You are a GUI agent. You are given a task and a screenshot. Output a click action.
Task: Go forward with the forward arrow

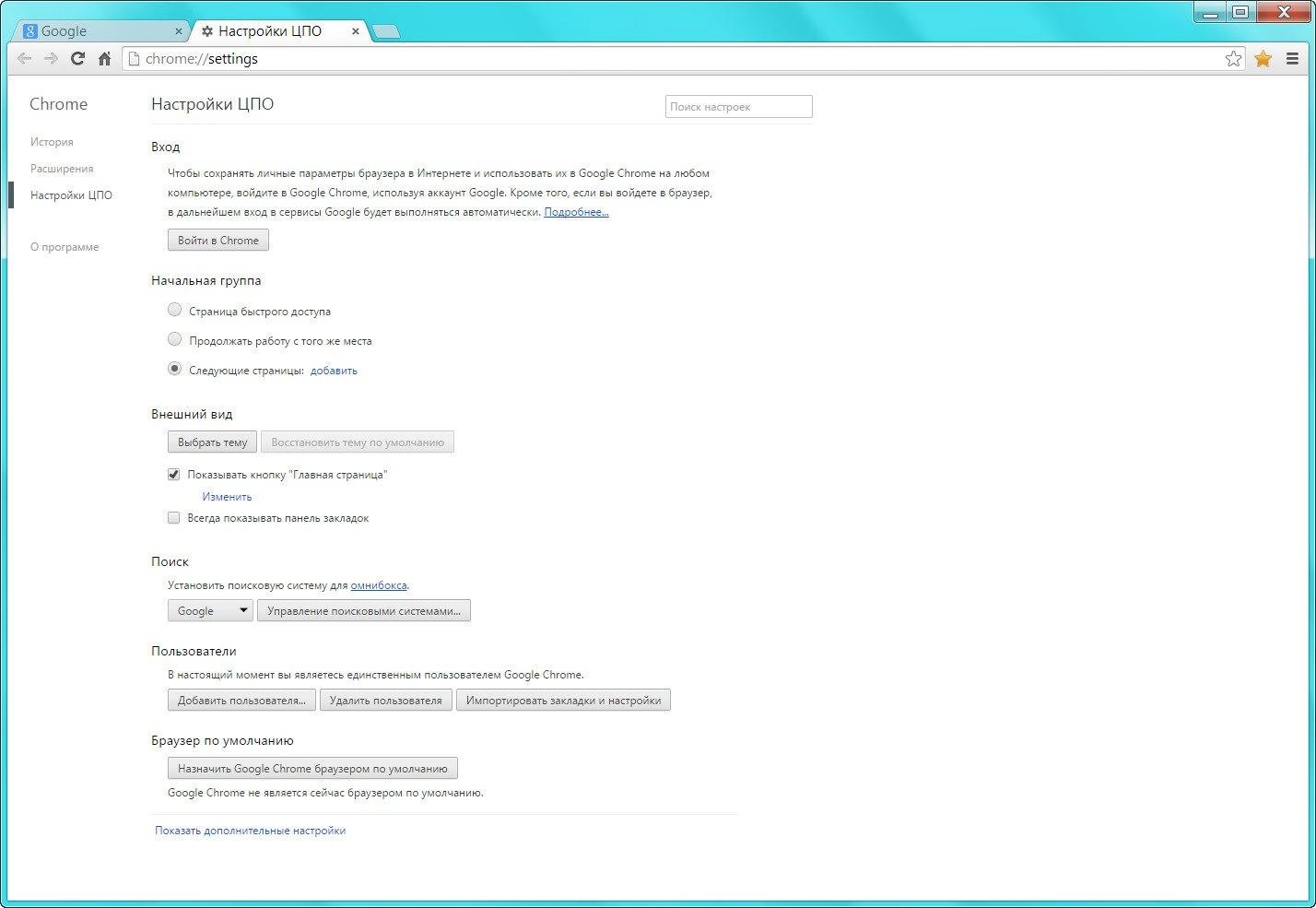point(52,59)
